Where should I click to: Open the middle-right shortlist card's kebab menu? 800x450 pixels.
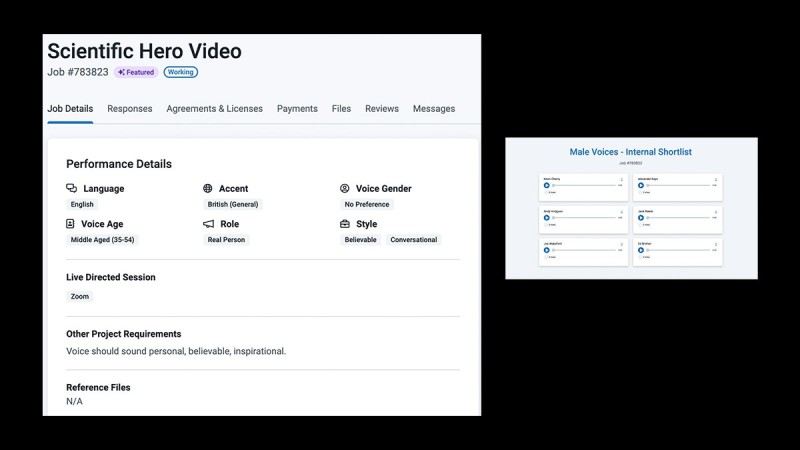[x=716, y=212]
